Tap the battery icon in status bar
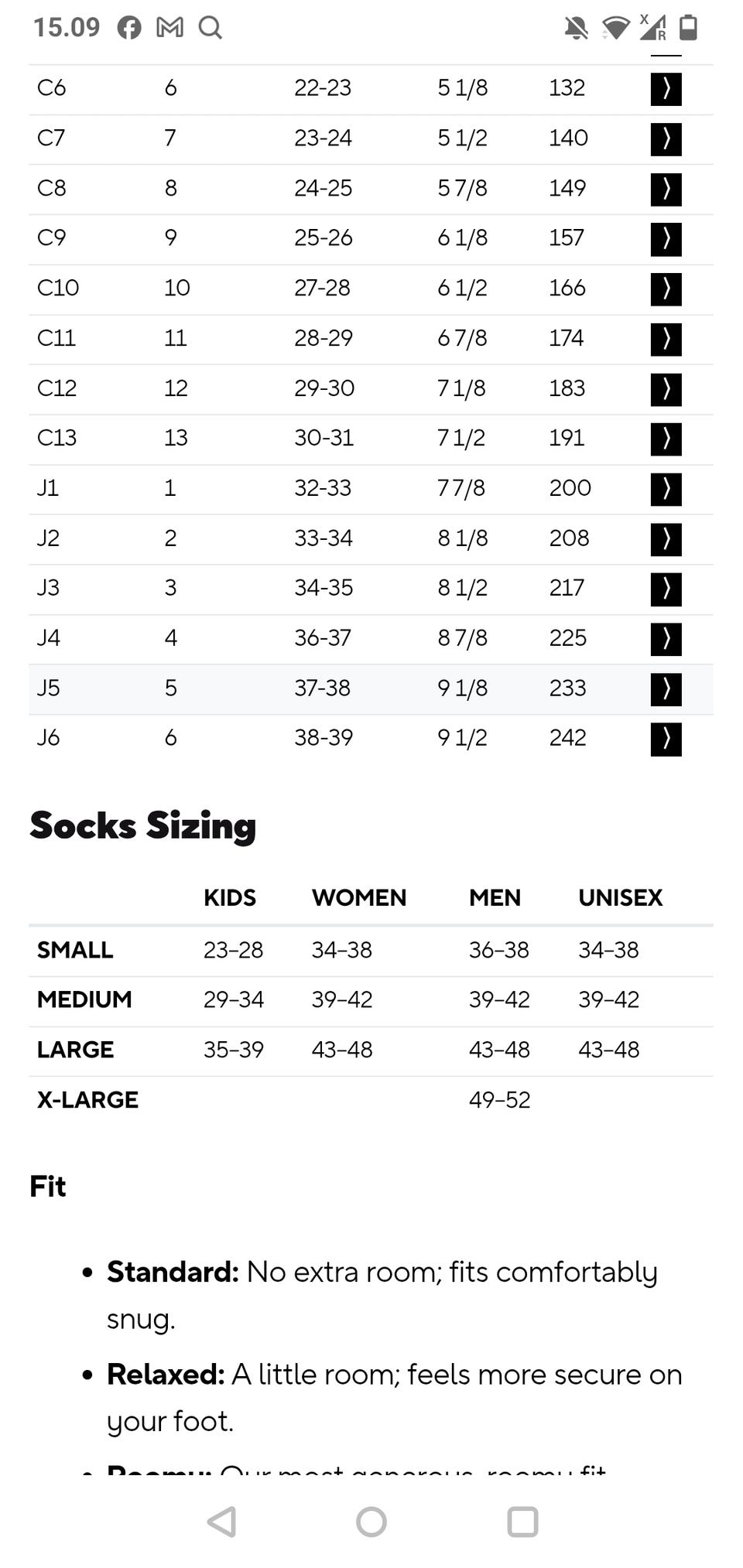Viewport: 743px width, 1568px height. (x=687, y=28)
